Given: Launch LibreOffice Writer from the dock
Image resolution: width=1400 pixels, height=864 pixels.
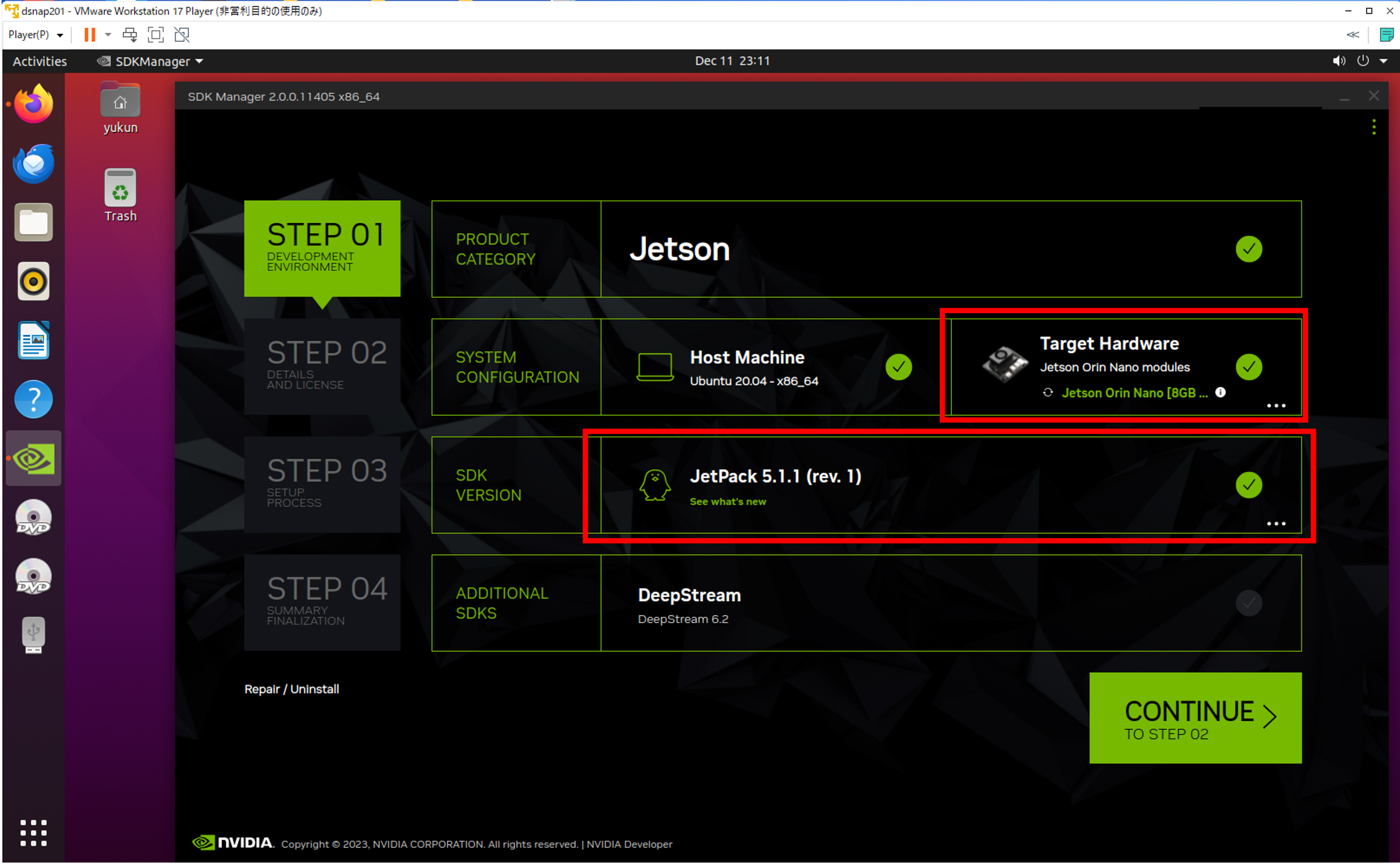Looking at the screenshot, I should (34, 341).
